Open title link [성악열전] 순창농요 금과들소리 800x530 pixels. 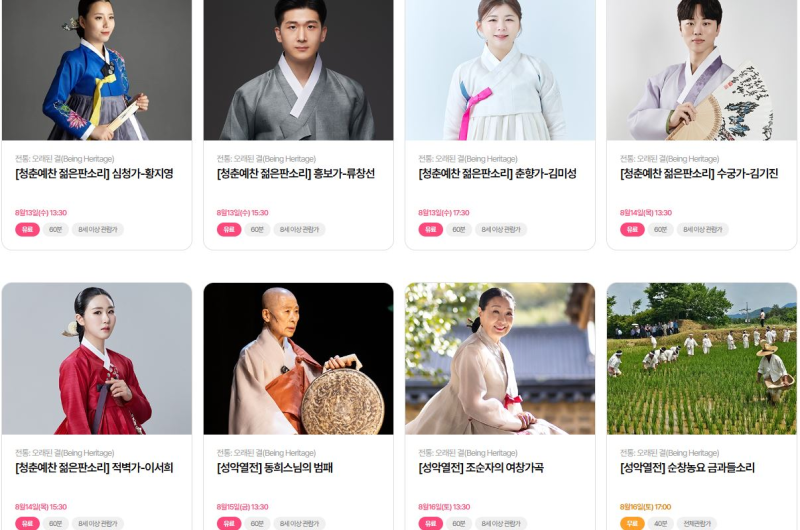(687, 468)
